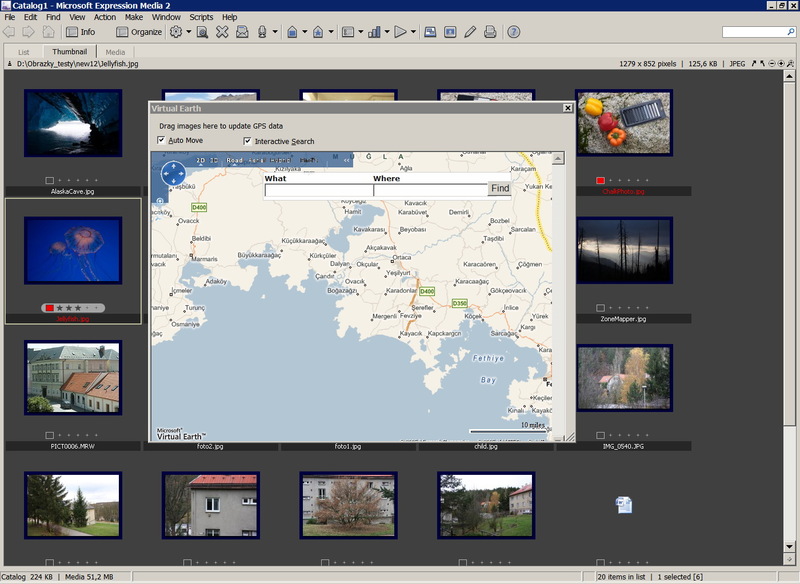Click the What search field

tap(319, 190)
